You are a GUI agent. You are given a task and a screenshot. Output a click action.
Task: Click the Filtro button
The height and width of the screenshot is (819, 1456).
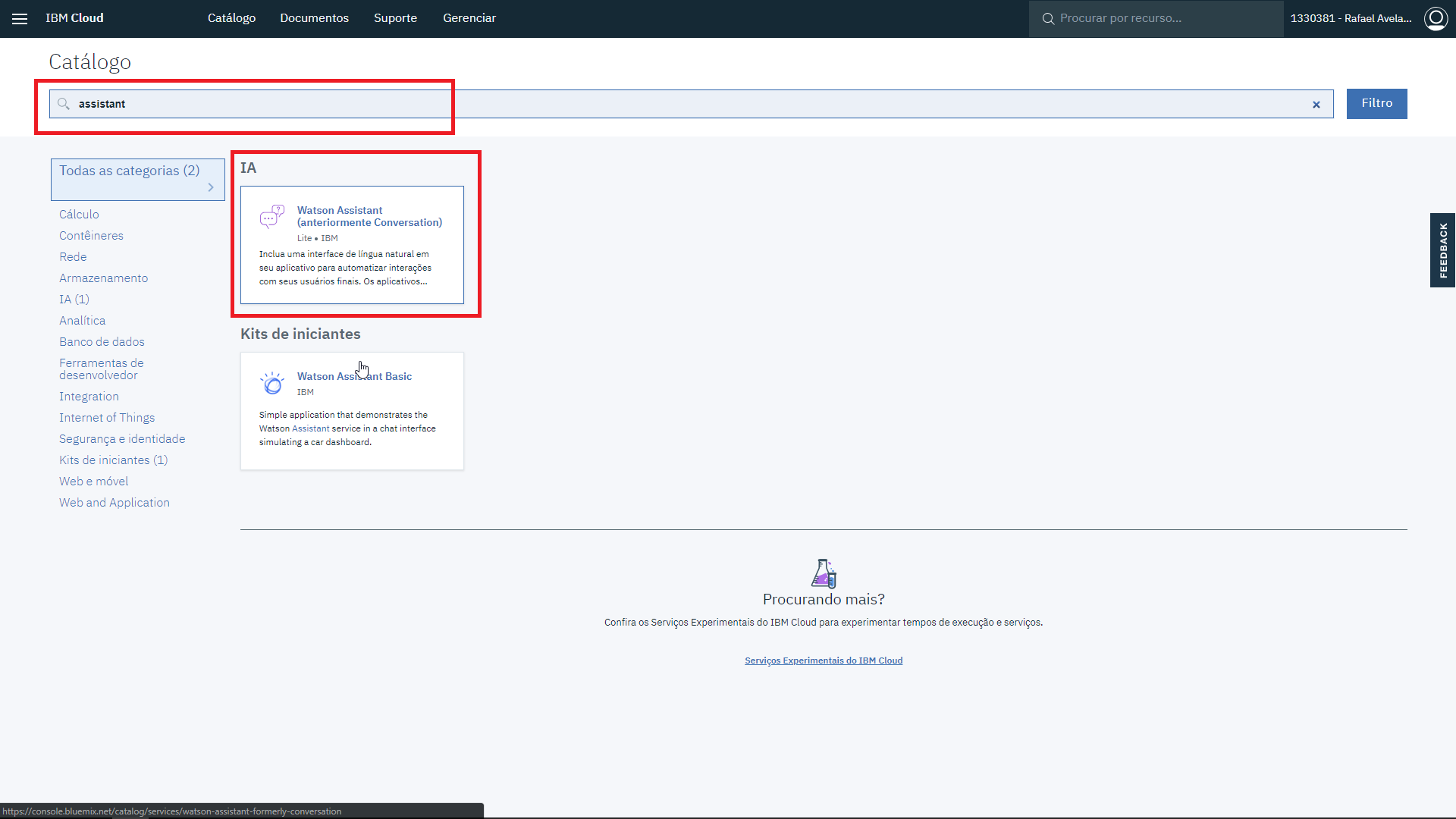click(x=1376, y=104)
